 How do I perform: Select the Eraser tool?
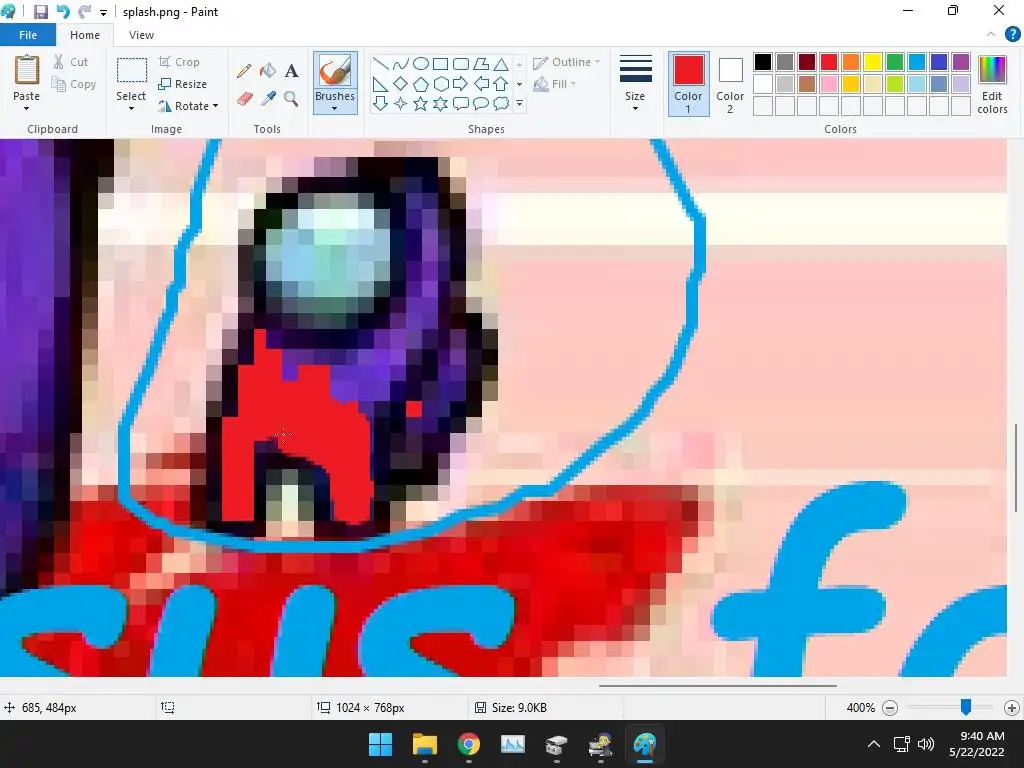[244, 99]
